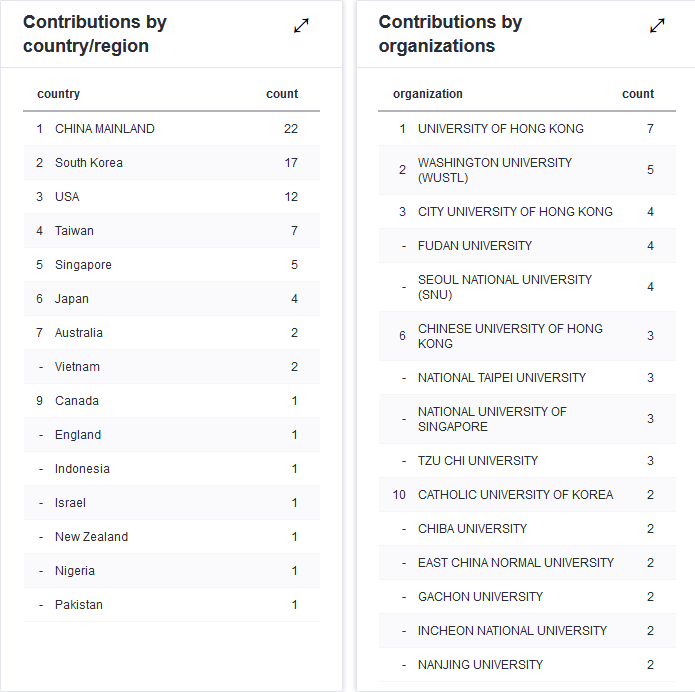Image resolution: width=695 pixels, height=692 pixels.
Task: Select the TZU CHI UNIVERSITY row
Action: 478,461
